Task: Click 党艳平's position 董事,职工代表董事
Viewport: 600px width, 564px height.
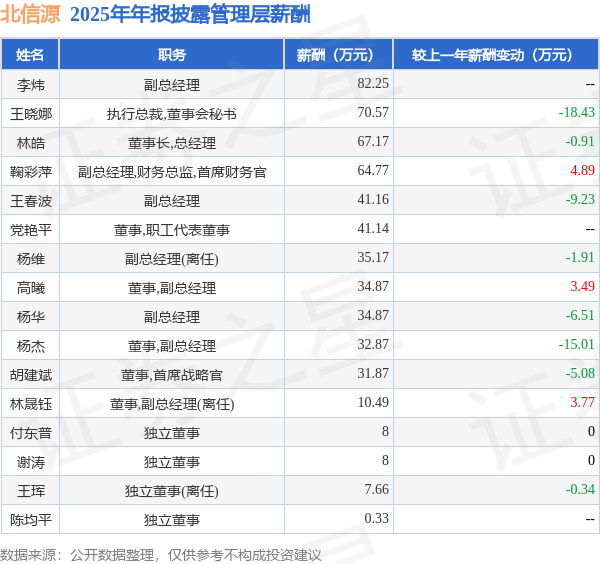Action: 172,230
